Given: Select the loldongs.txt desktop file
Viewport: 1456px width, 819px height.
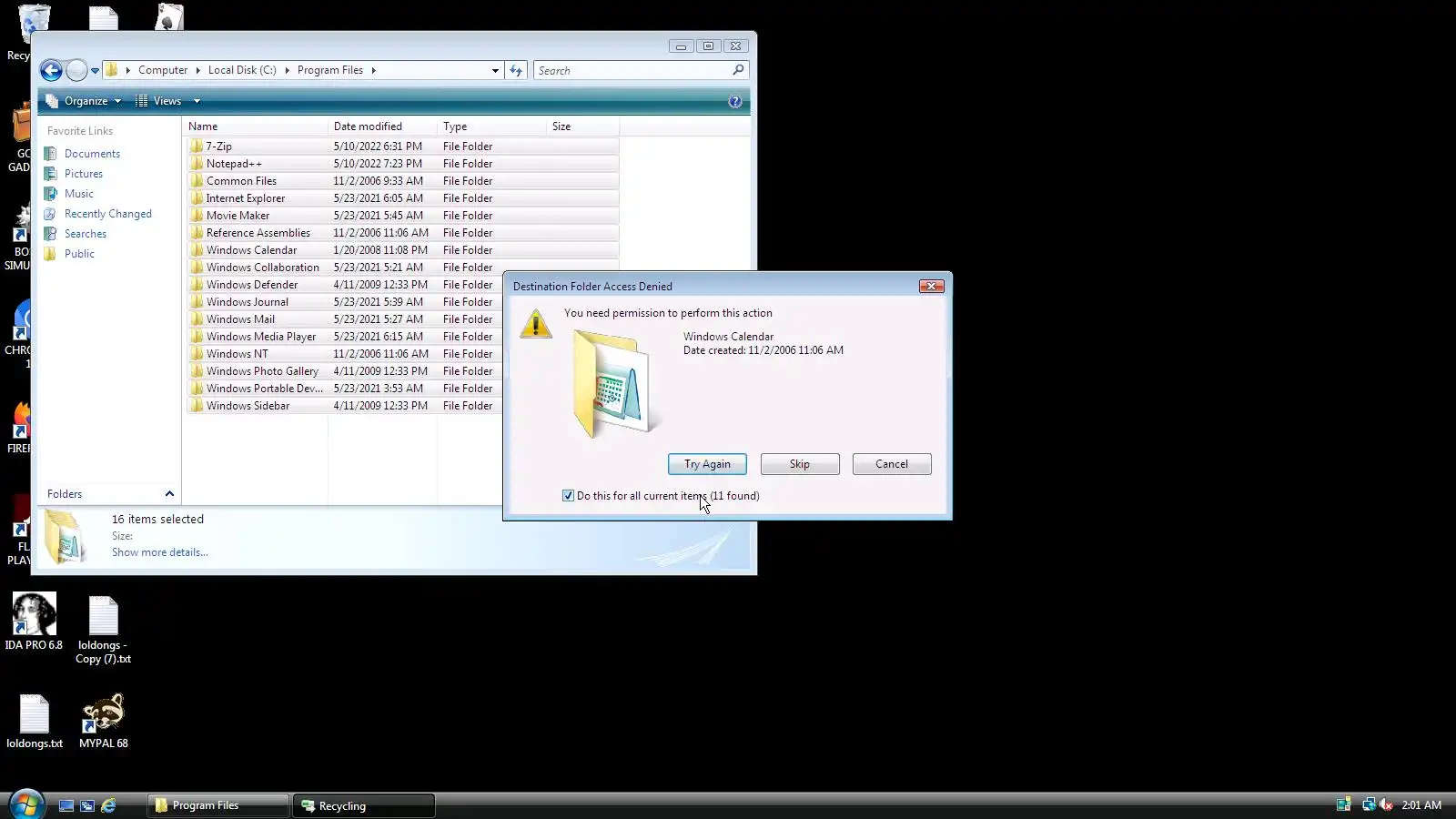Looking at the screenshot, I should point(35,722).
